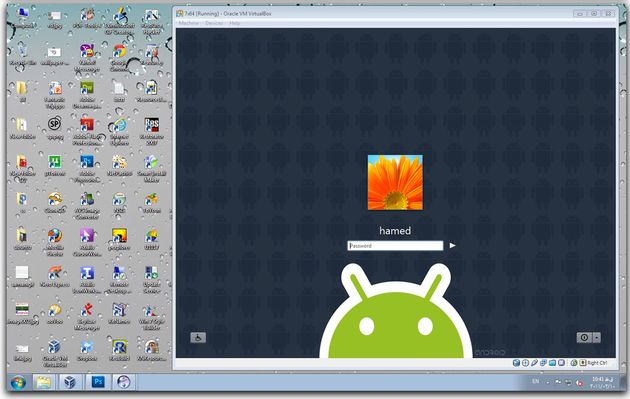Open the Devices menu in VirtualBox
Image resolution: width=630 pixels, height=399 pixels.
click(x=214, y=23)
